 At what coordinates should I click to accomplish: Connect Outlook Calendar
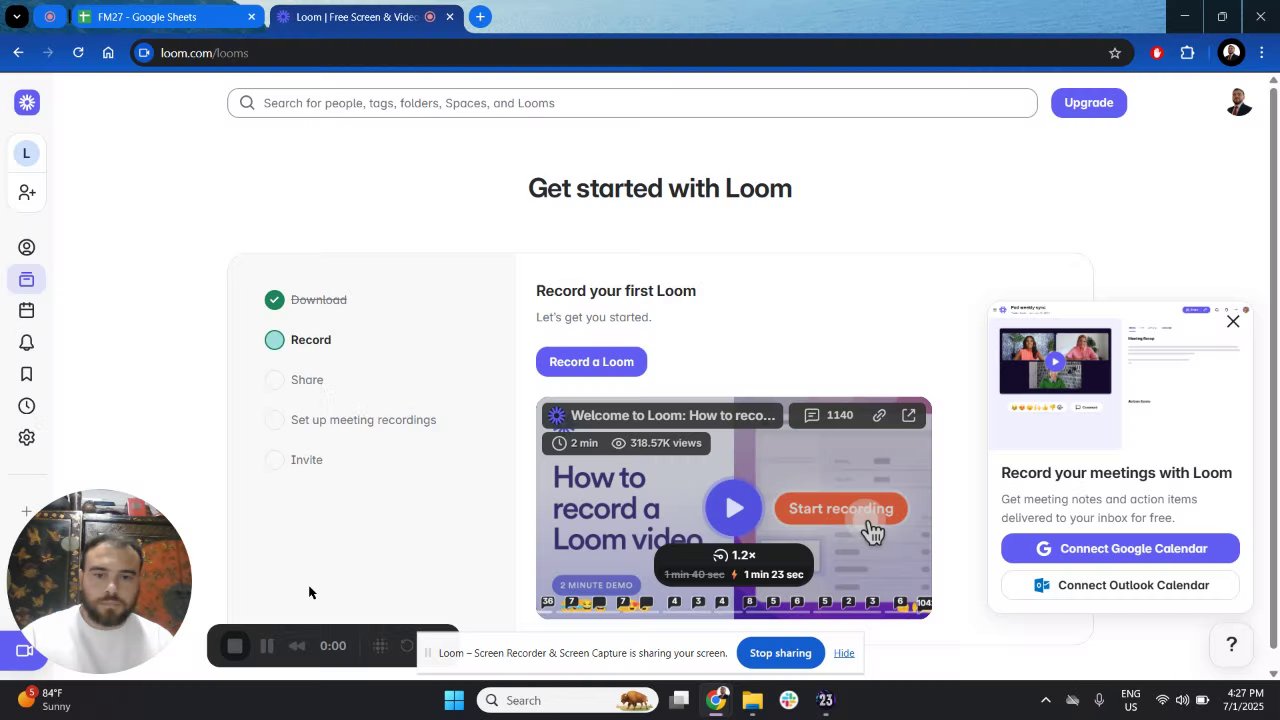pyautogui.click(x=1120, y=585)
